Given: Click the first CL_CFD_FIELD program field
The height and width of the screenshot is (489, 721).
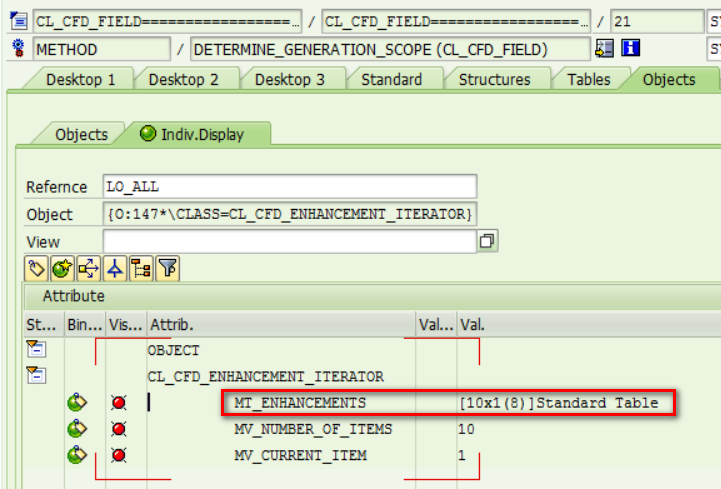Looking at the screenshot, I should click(x=167, y=21).
